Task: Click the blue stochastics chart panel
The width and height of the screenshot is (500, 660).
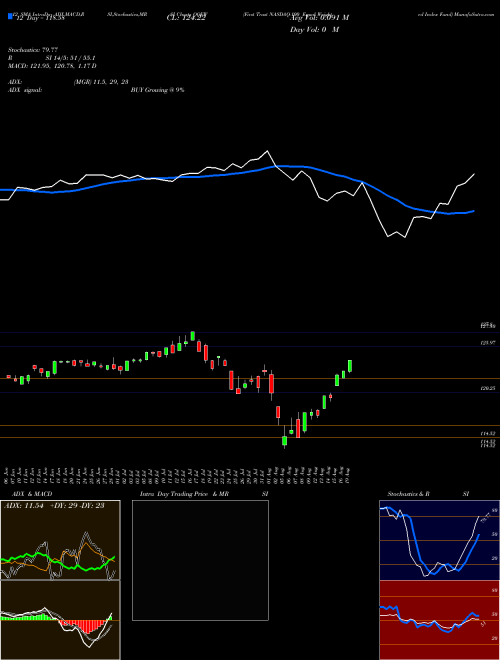Action: (439, 540)
